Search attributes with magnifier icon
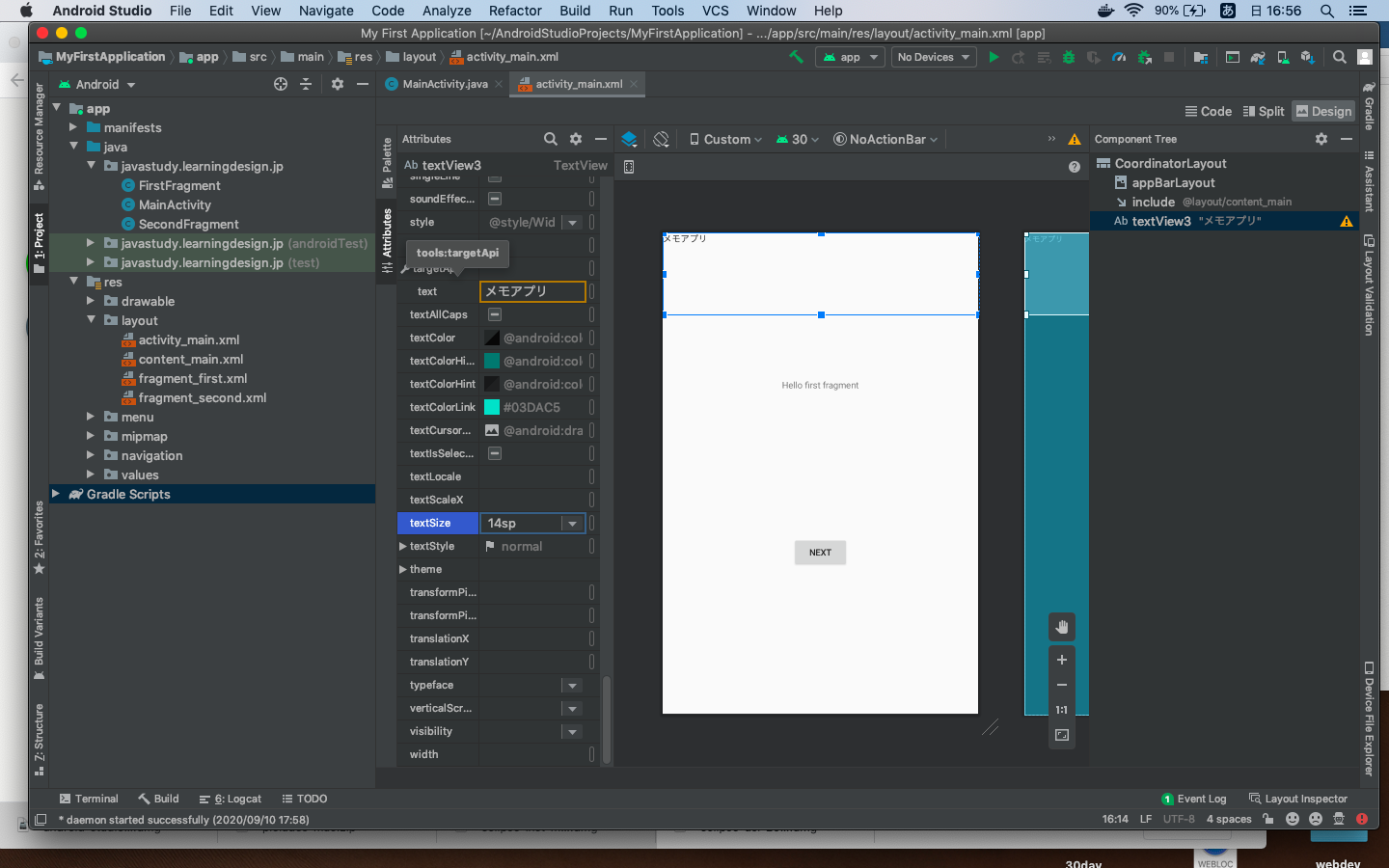Viewport: 1389px width, 868px height. pyautogui.click(x=550, y=139)
